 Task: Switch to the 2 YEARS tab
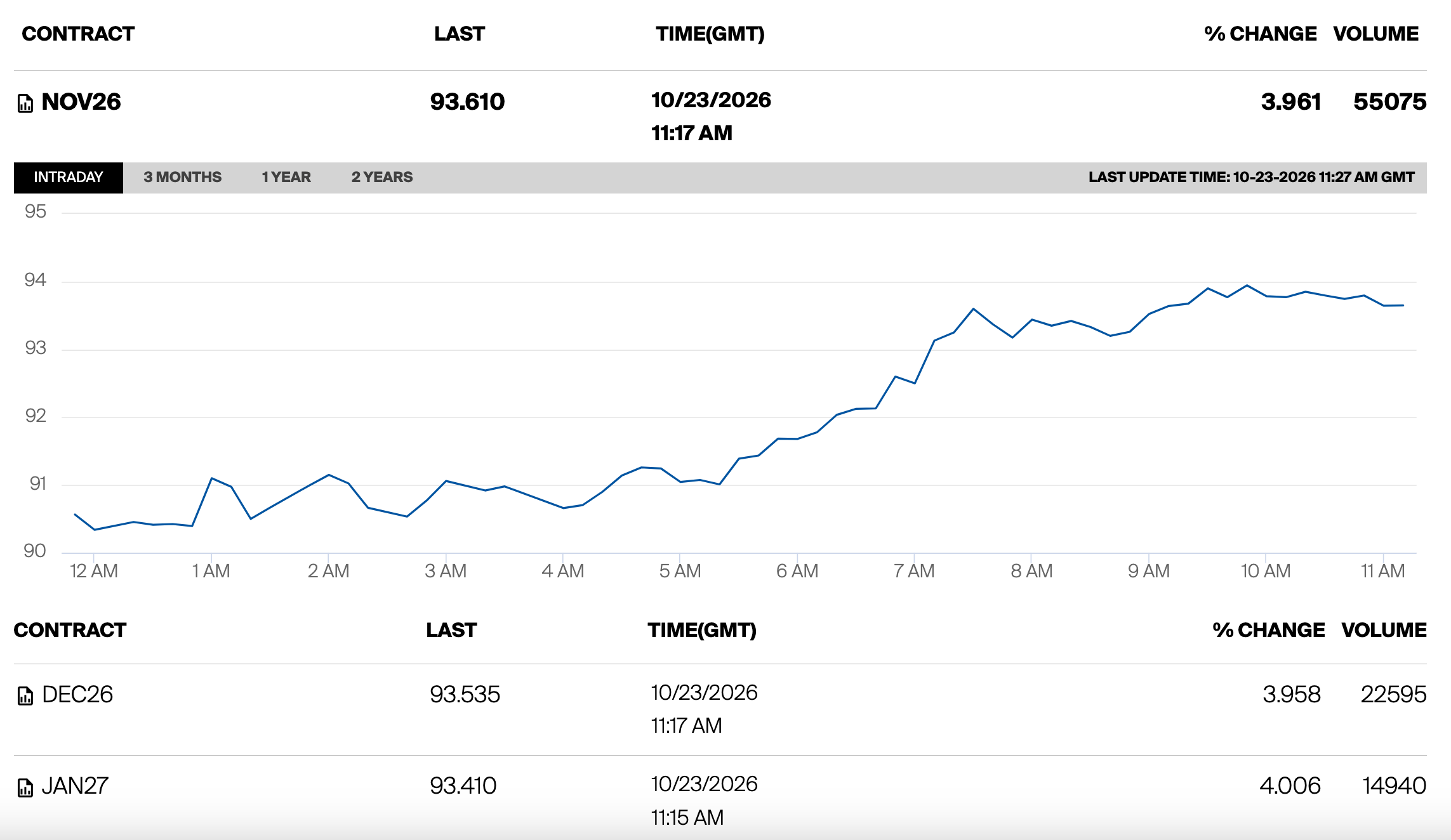pyautogui.click(x=382, y=177)
